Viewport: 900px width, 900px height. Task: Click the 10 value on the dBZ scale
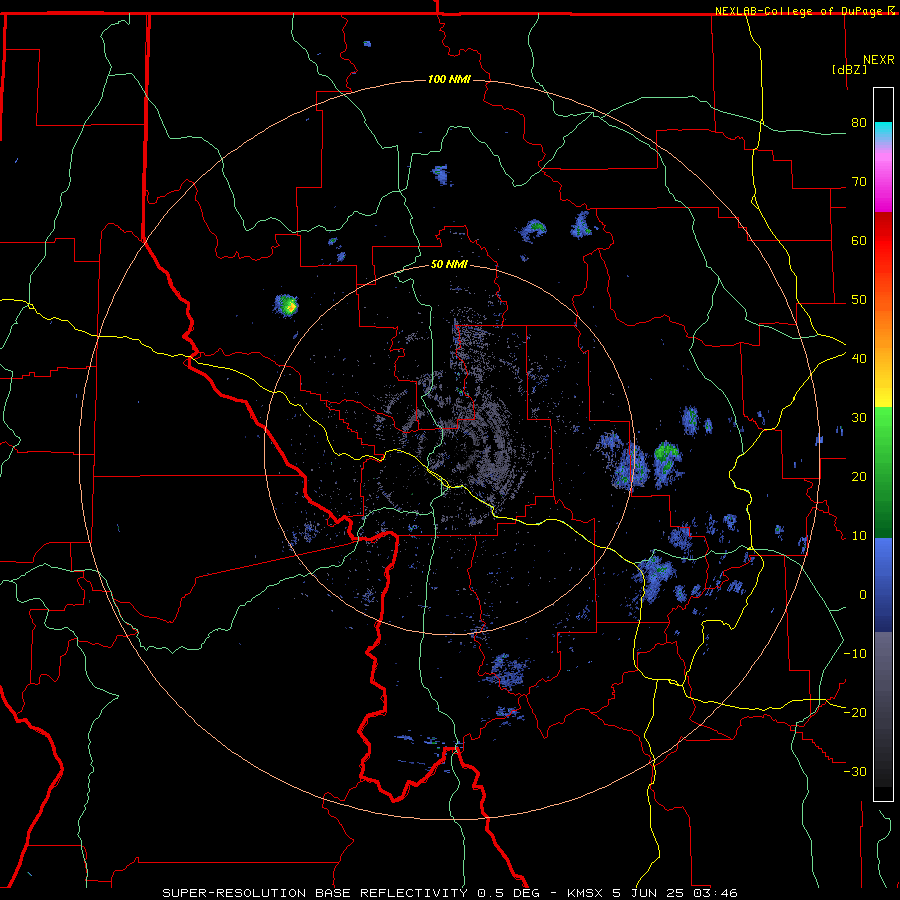[859, 536]
